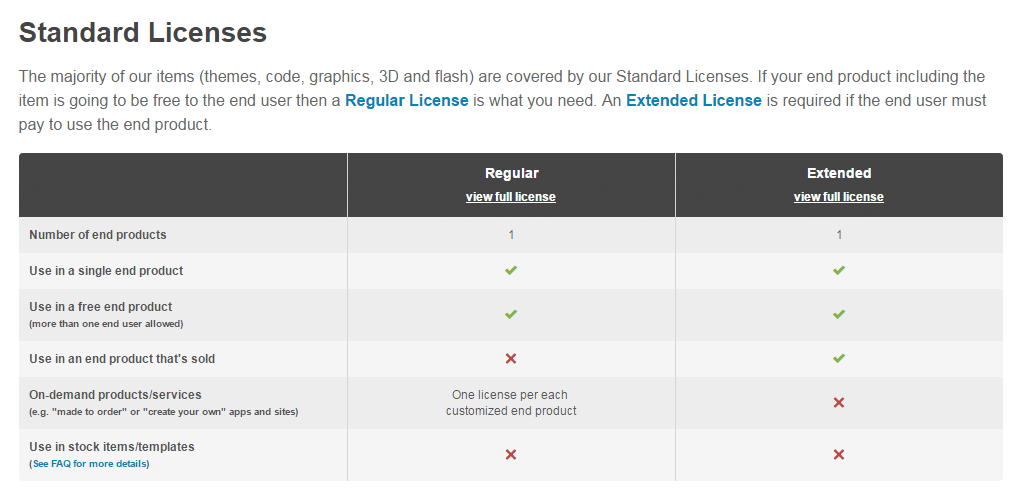The height and width of the screenshot is (499, 1022).
Task: Open 'See FAQ for more details' link
Action: [89, 464]
